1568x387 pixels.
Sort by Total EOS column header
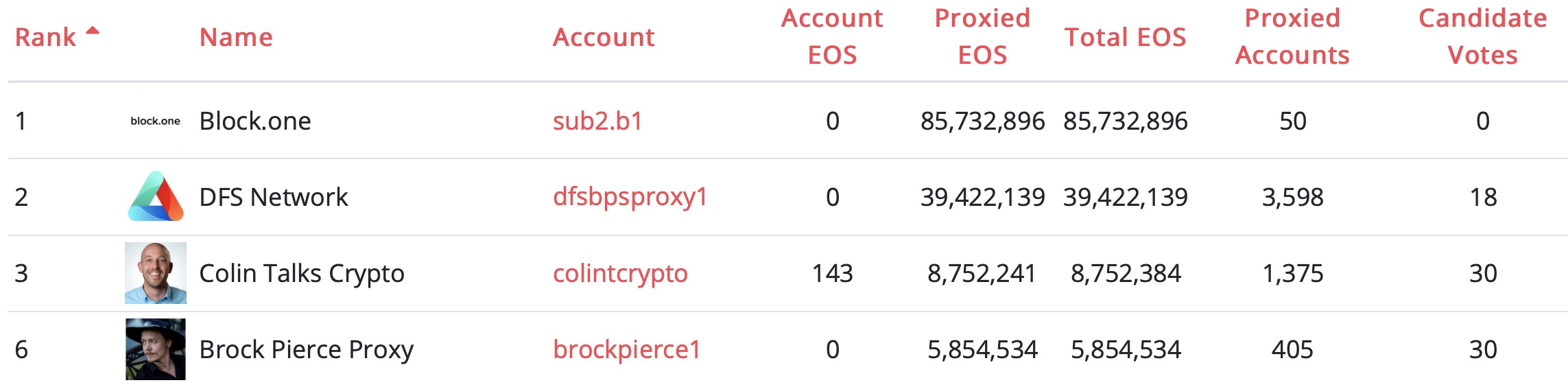pos(1125,37)
